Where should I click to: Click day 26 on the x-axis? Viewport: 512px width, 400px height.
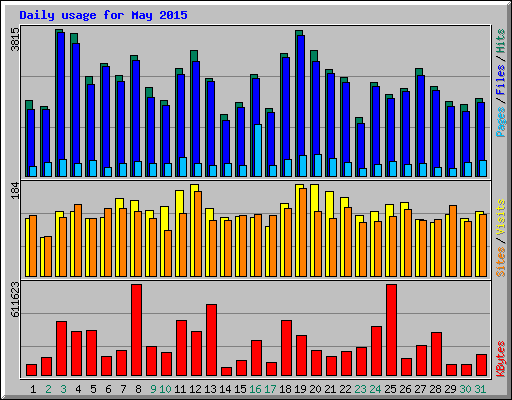tap(405, 389)
